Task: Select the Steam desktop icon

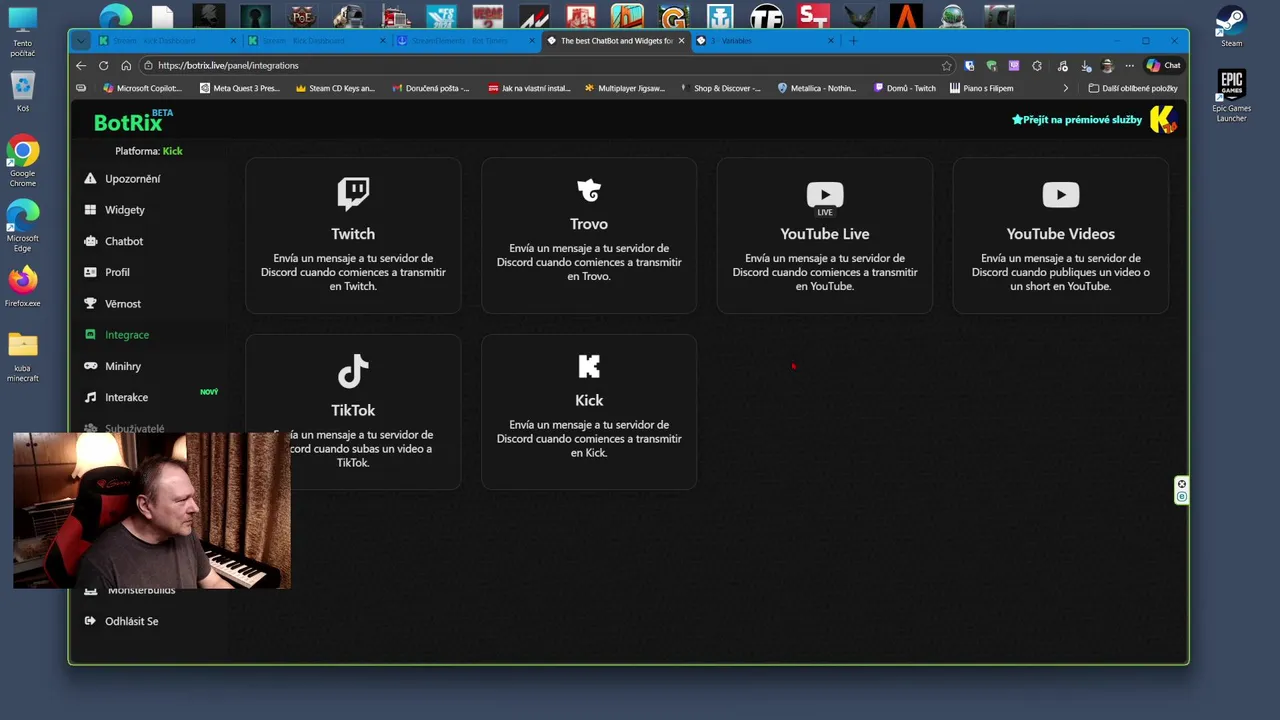Action: pyautogui.click(x=1231, y=27)
